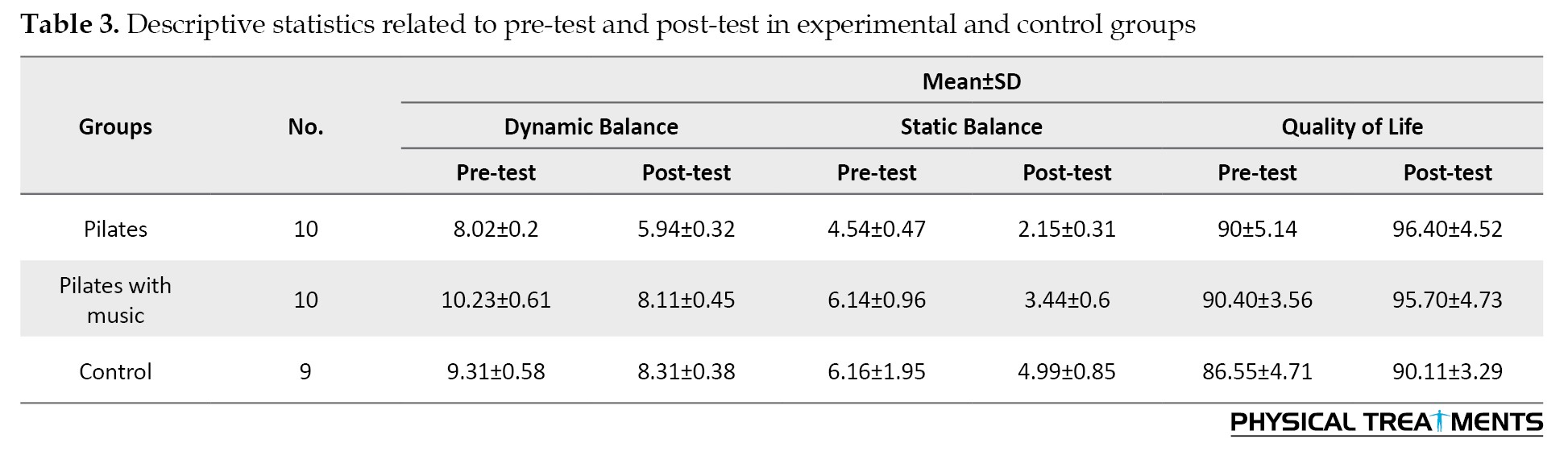This screenshot has width=1568, height=476.
Task: Click the Dynamic Balance header
Action: tap(591, 126)
